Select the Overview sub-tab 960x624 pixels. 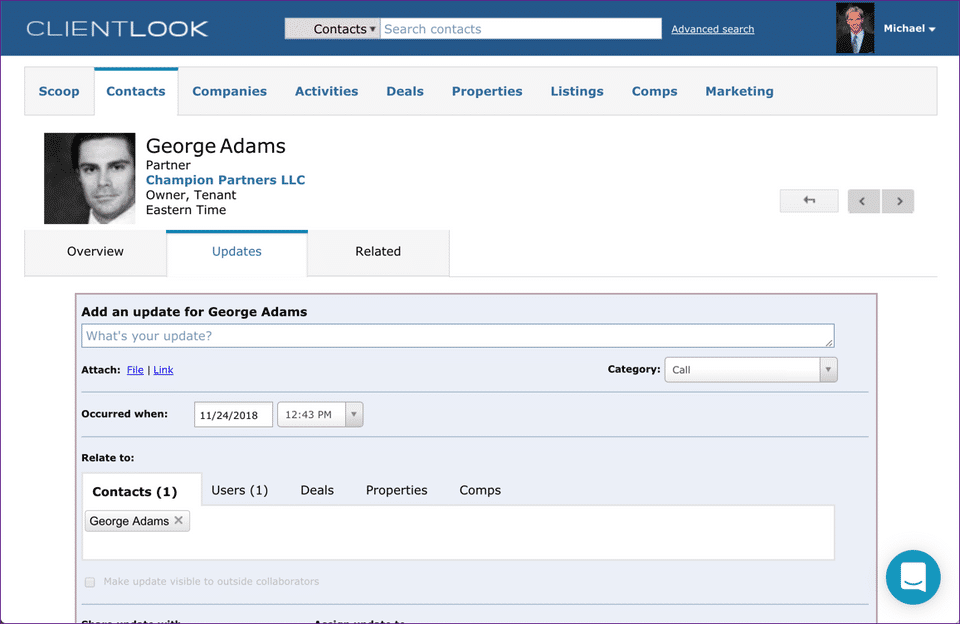95,252
